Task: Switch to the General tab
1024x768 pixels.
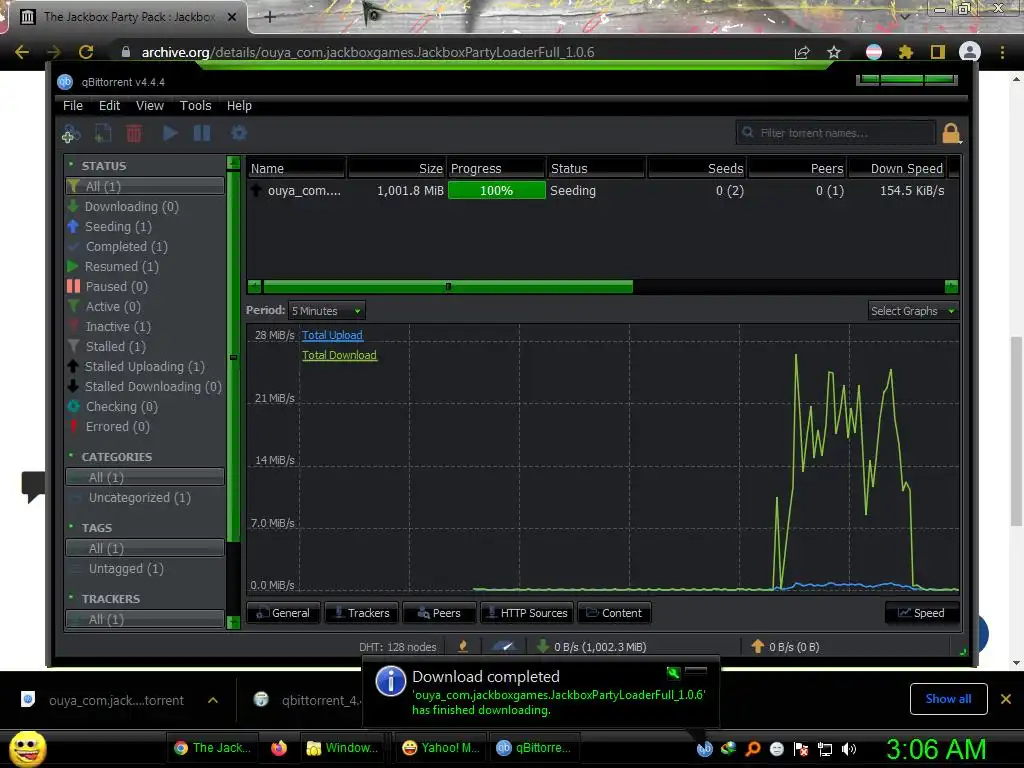Action: [x=283, y=613]
